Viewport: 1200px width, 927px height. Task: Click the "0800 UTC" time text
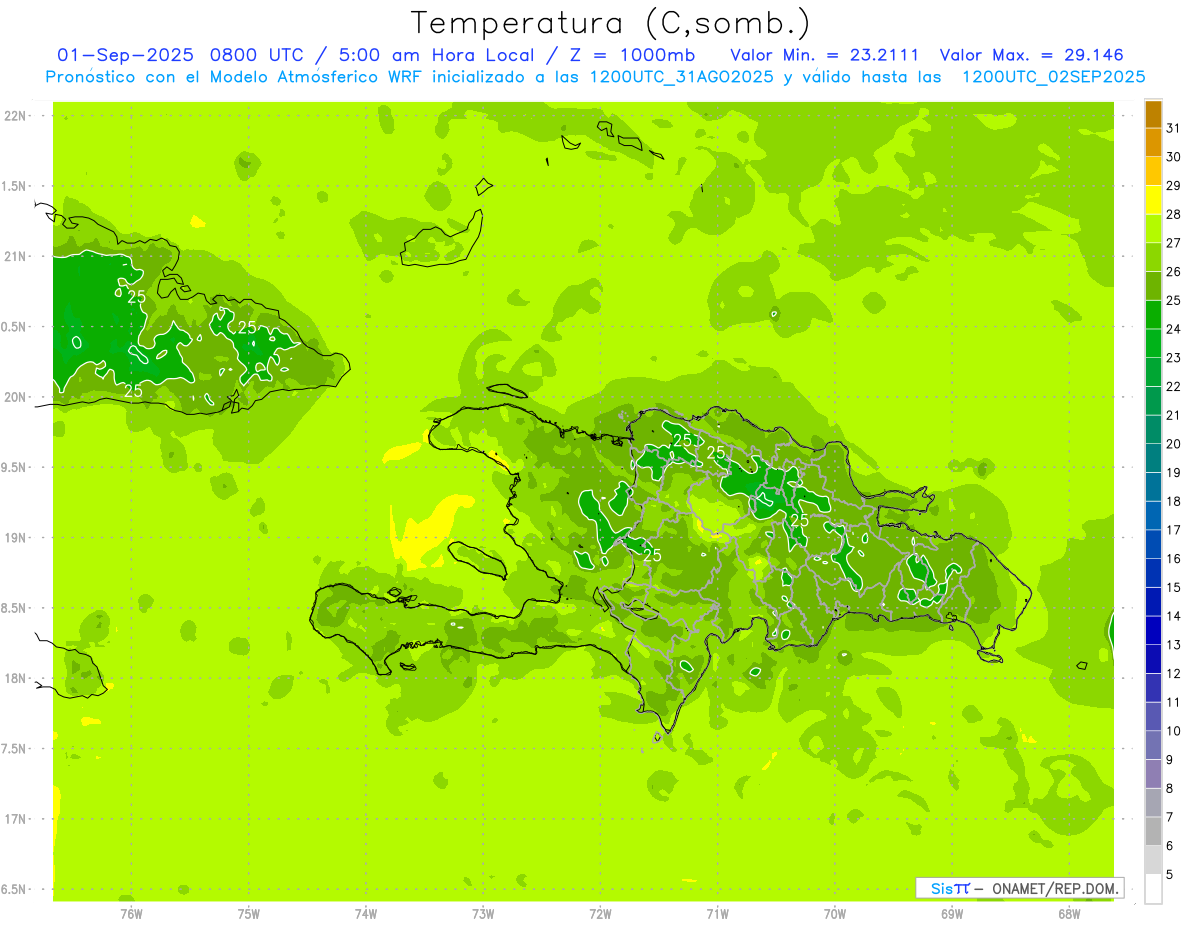259,54
